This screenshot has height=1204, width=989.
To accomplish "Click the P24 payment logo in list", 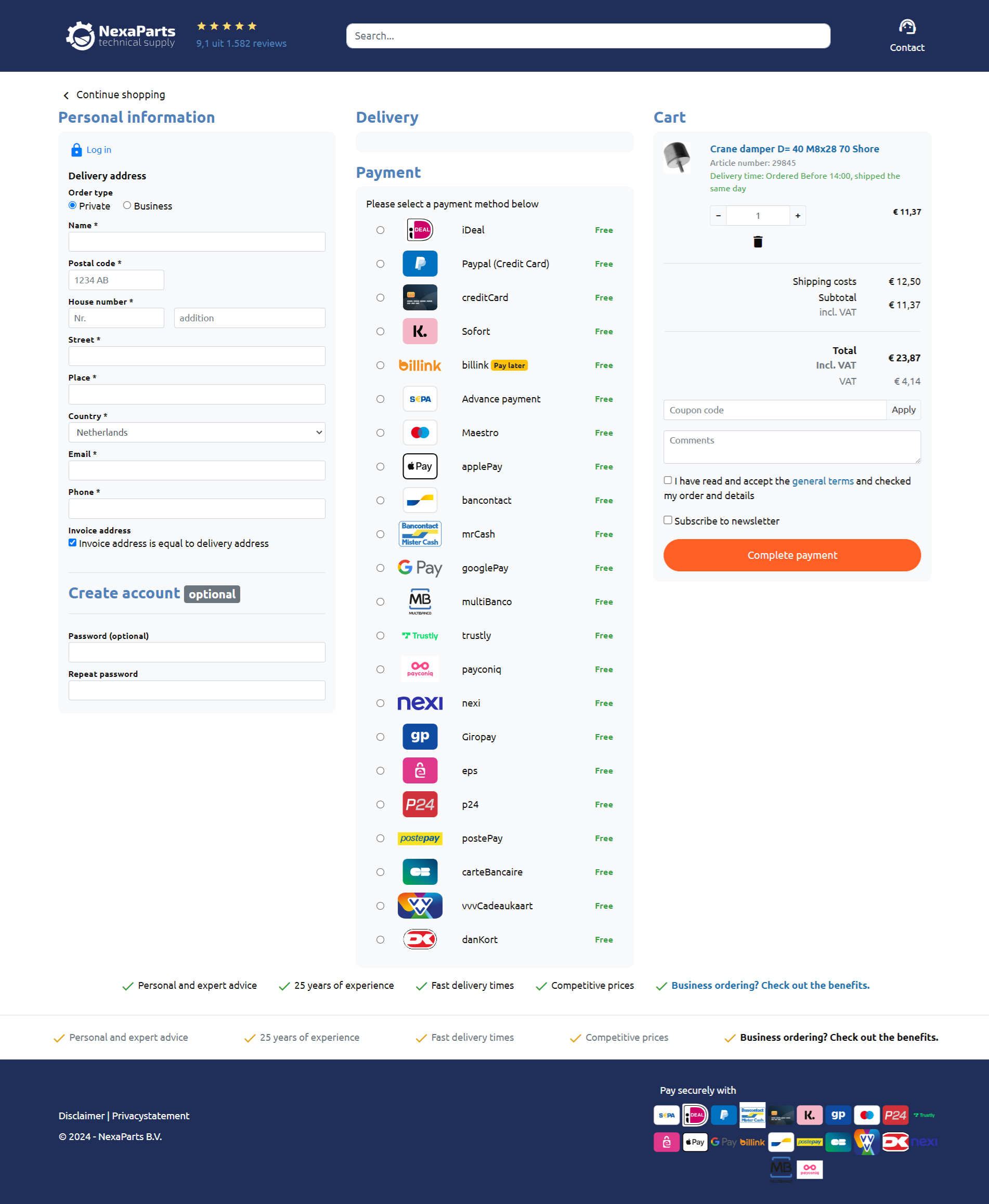I will (x=420, y=804).
